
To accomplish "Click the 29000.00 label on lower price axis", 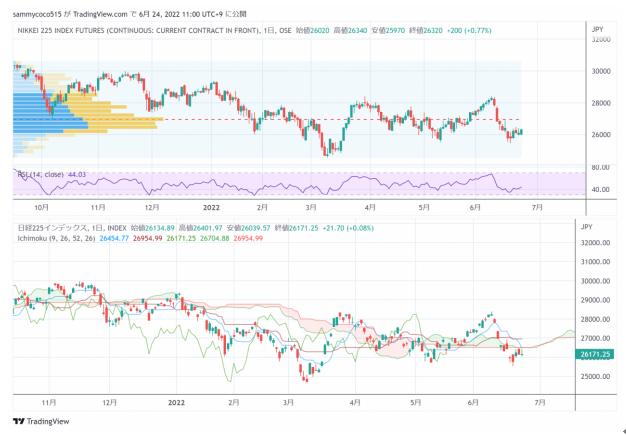I will coord(595,300).
